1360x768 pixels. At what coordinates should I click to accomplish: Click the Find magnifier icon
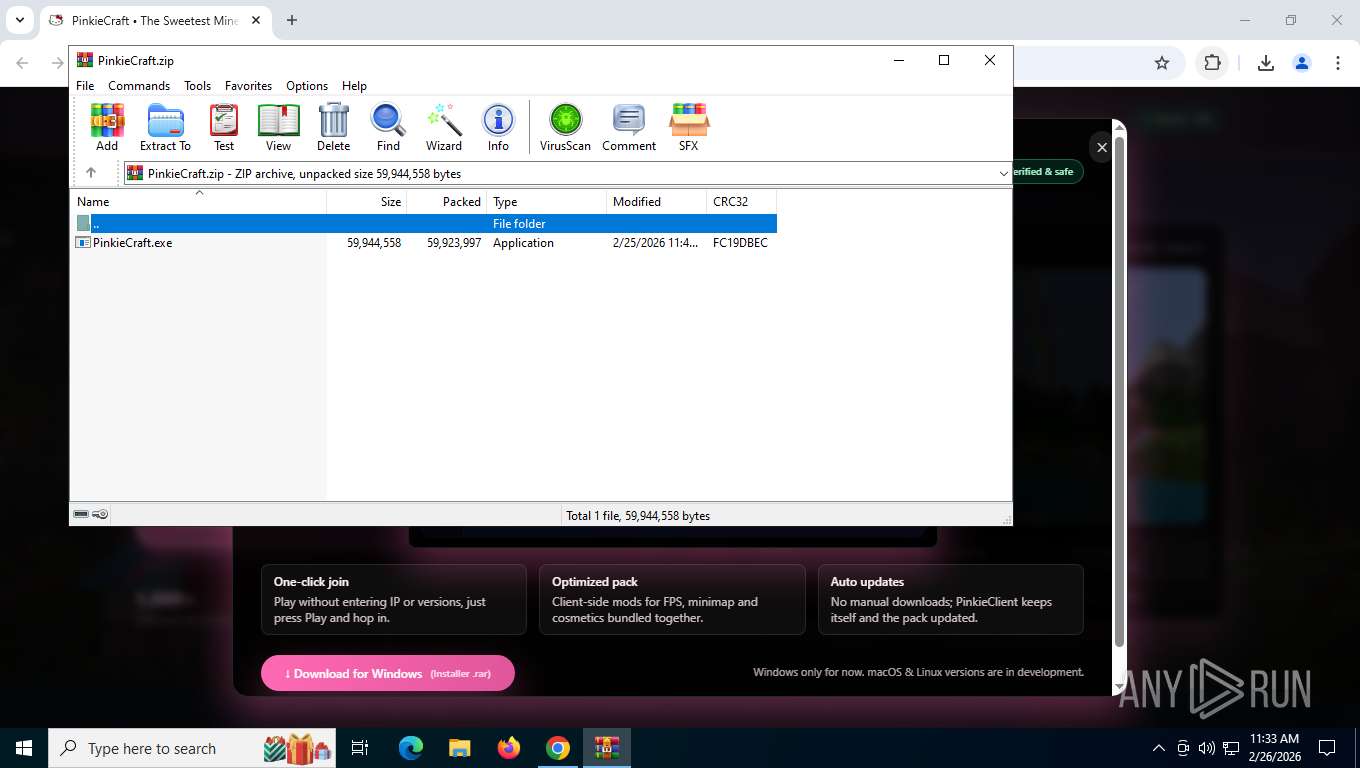click(x=388, y=127)
